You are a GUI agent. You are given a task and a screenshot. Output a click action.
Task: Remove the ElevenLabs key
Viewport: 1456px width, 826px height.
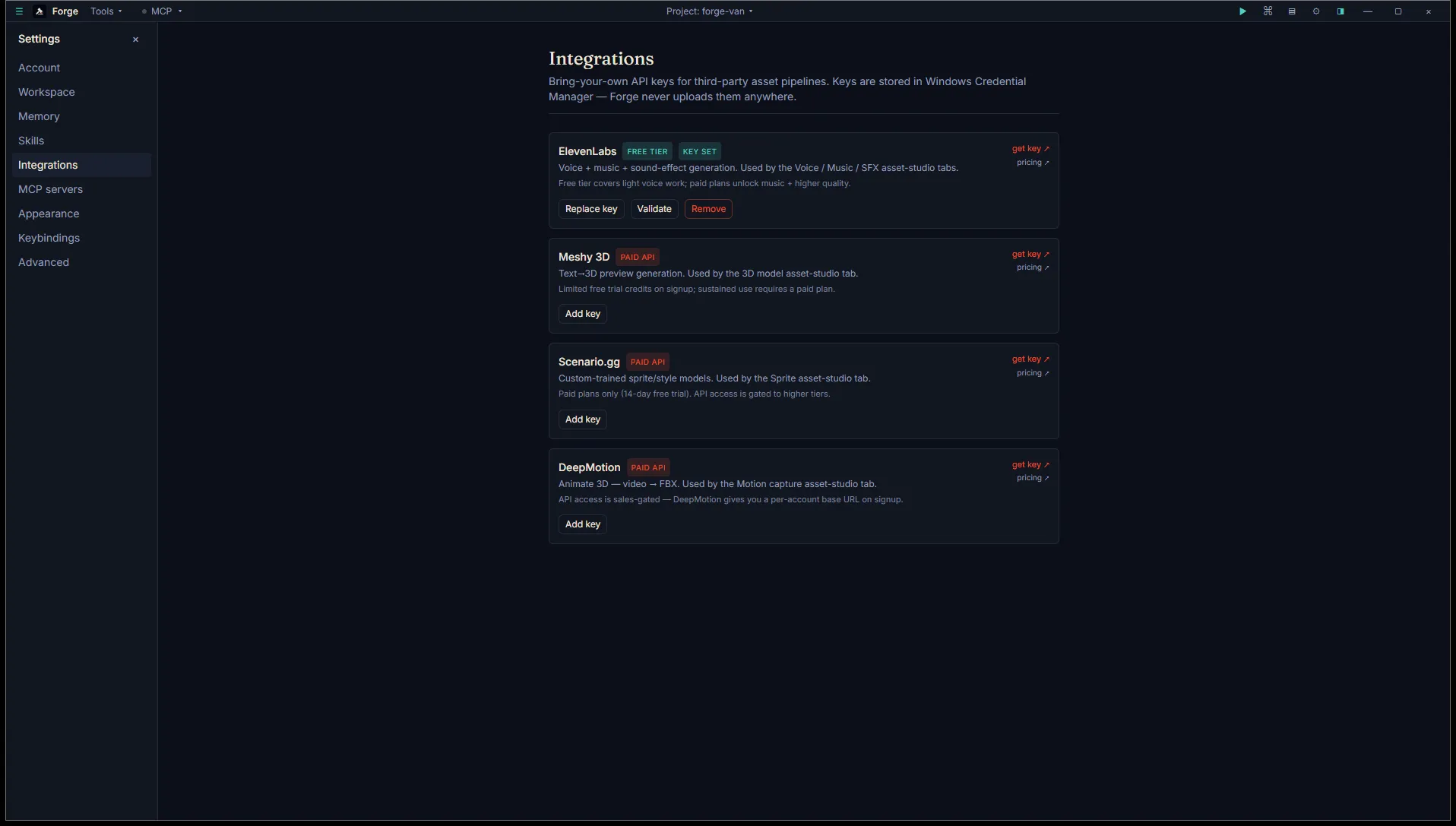[x=708, y=209]
